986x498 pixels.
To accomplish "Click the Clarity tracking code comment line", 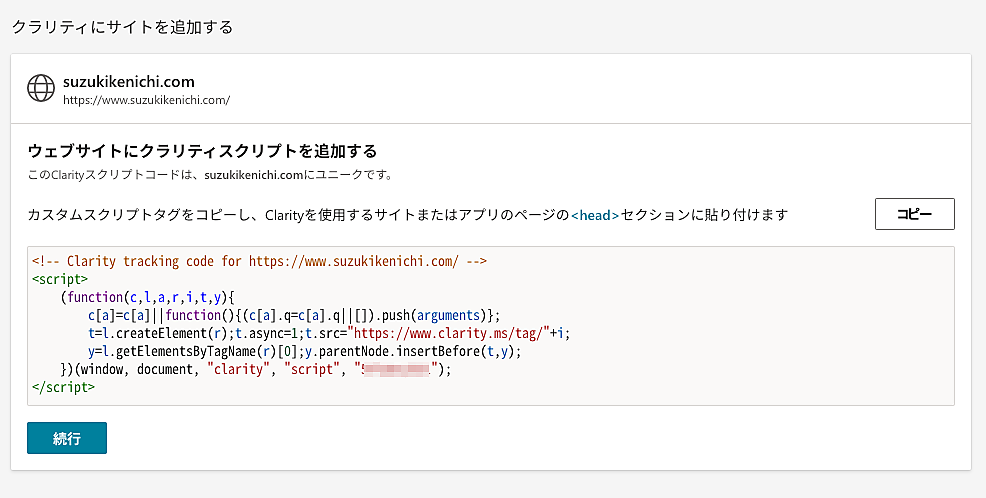I will coord(259,262).
